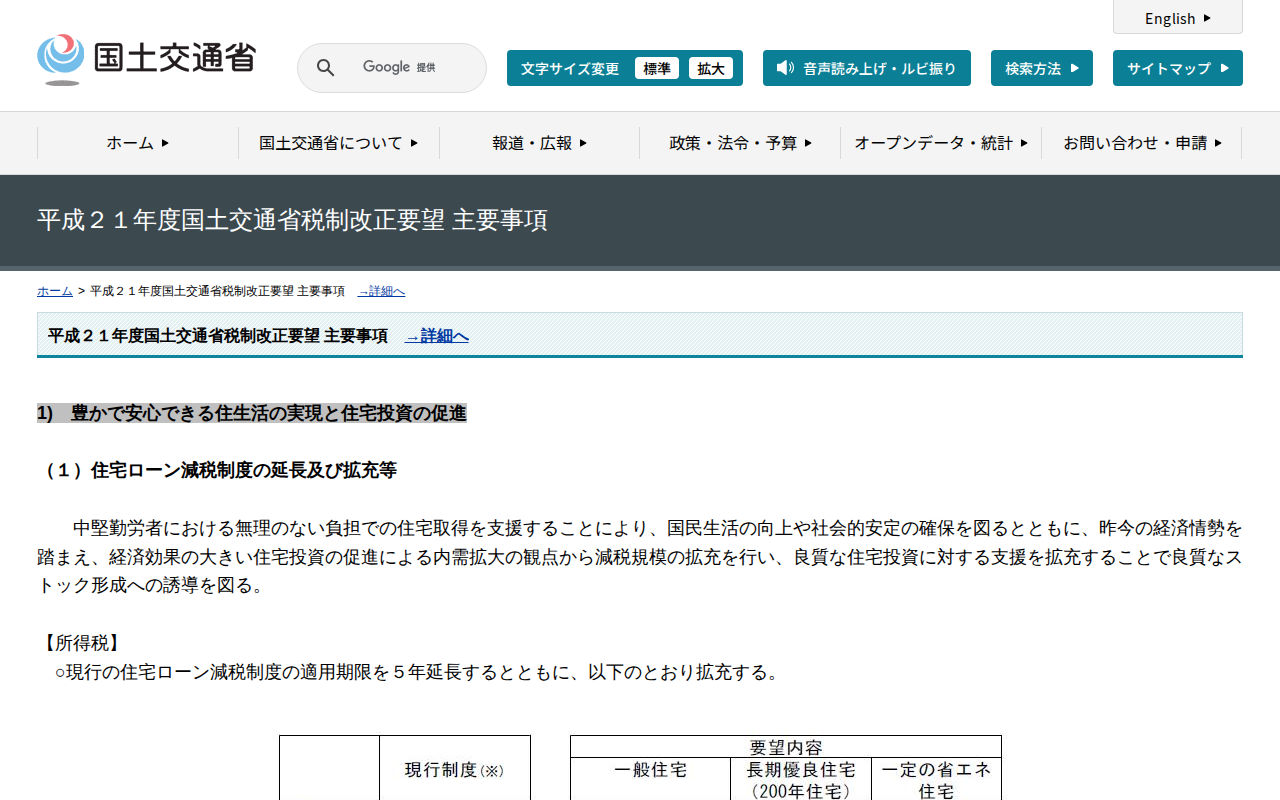
Task: Click the 要望内容 table header
Action: point(786,747)
